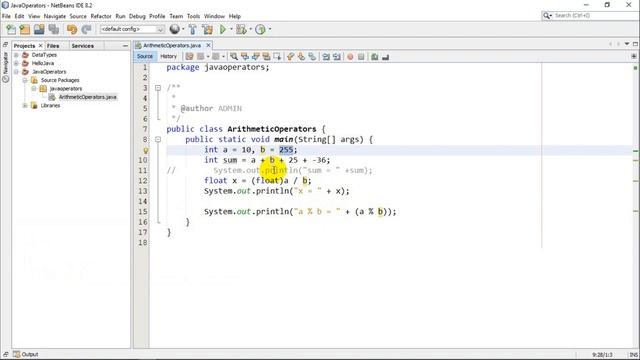640x360 pixels.
Task: Minimize the Projects window group
Action: point(125,46)
